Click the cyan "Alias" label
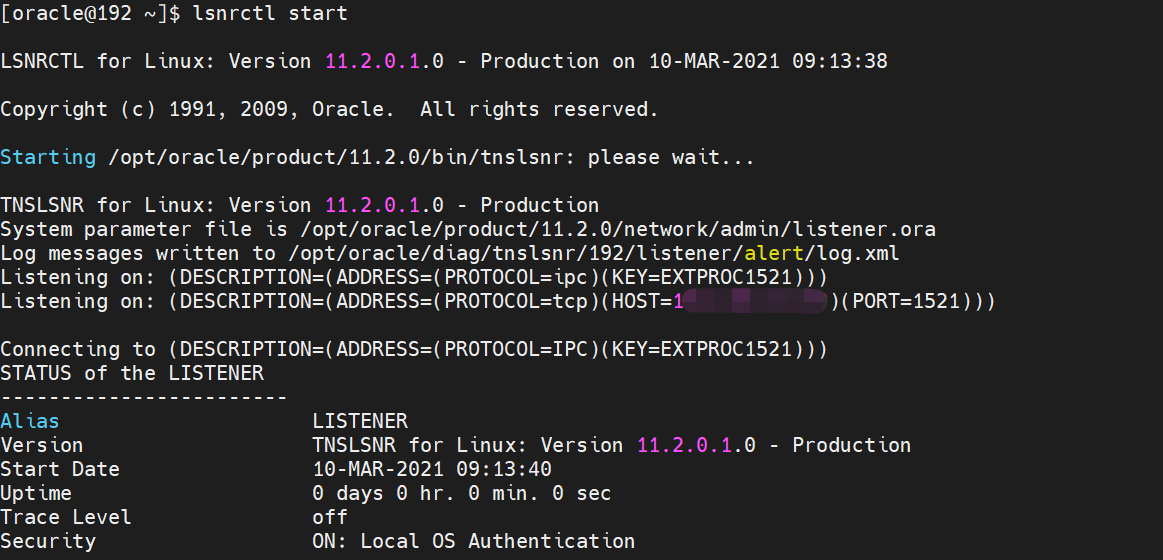Viewport: 1163px width, 560px height. tap(30, 421)
